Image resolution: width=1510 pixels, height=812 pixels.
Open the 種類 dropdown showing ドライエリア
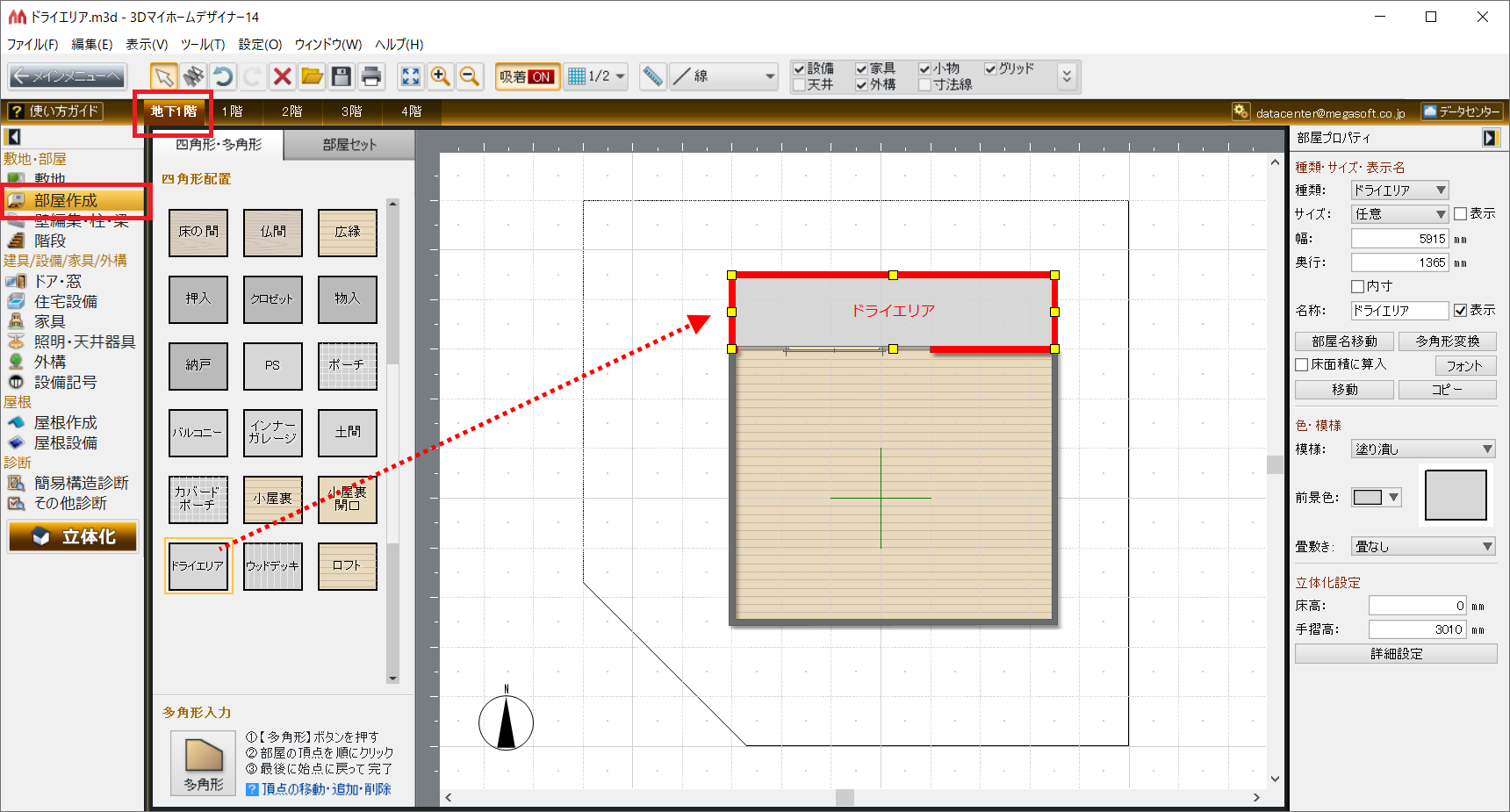(1399, 190)
